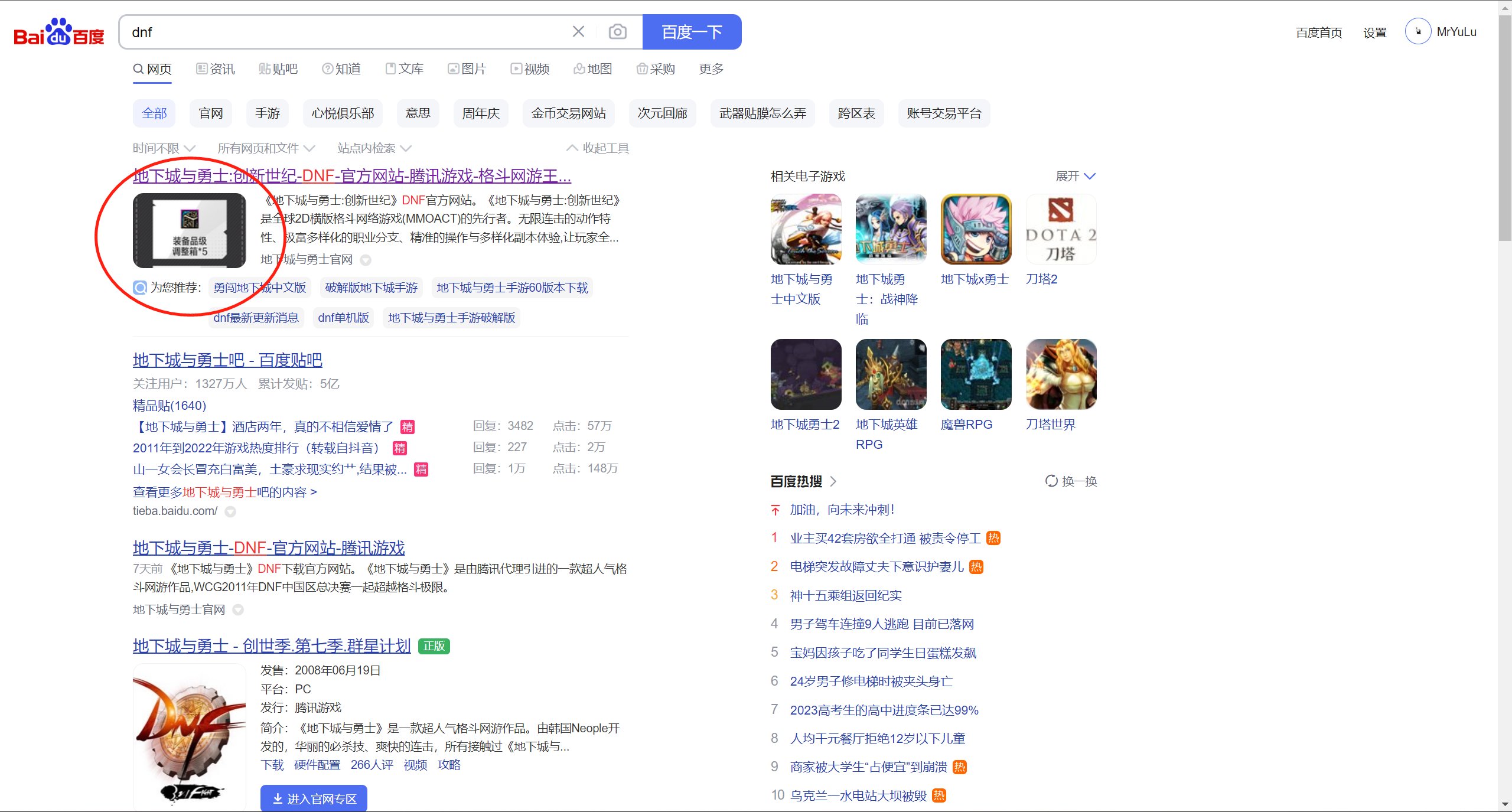
Task: Open the 更多 search categories menu
Action: 711,69
